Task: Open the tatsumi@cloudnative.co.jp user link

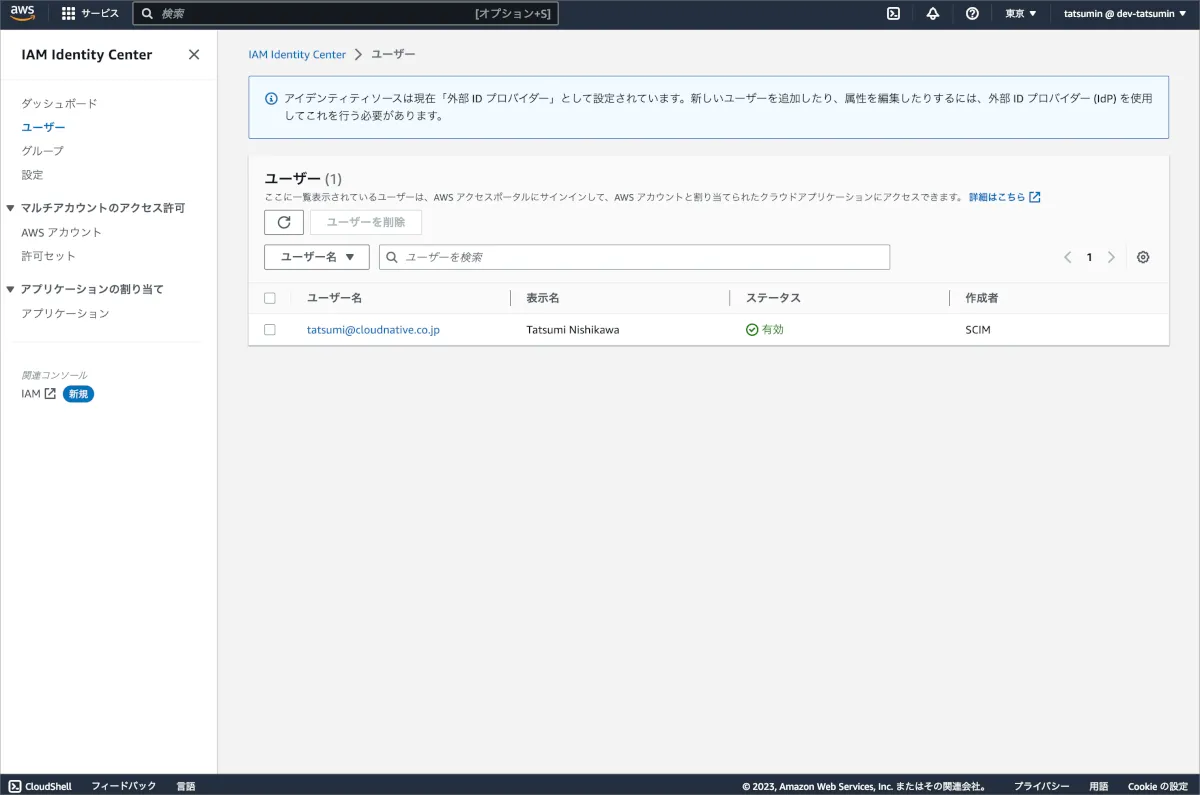Action: point(373,330)
